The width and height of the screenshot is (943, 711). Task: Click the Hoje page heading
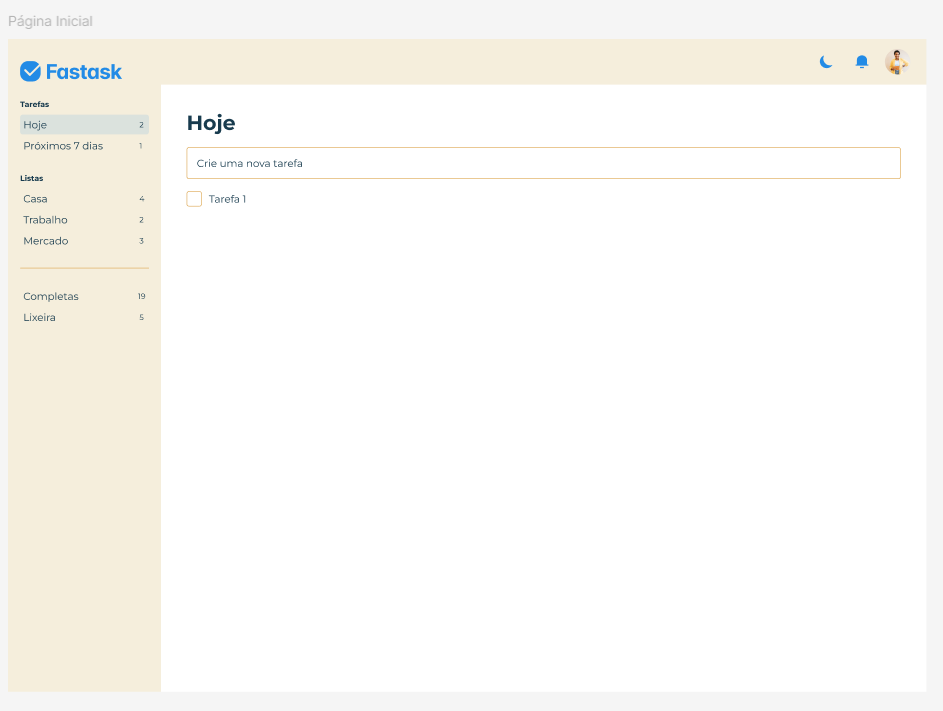[211, 123]
